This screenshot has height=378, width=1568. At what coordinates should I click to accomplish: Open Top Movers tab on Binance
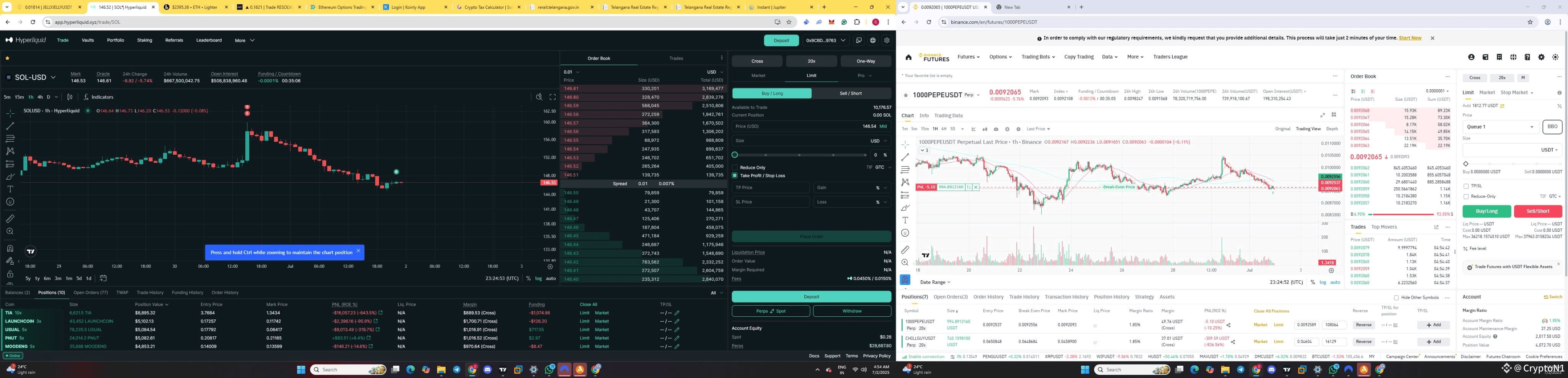(1384, 227)
